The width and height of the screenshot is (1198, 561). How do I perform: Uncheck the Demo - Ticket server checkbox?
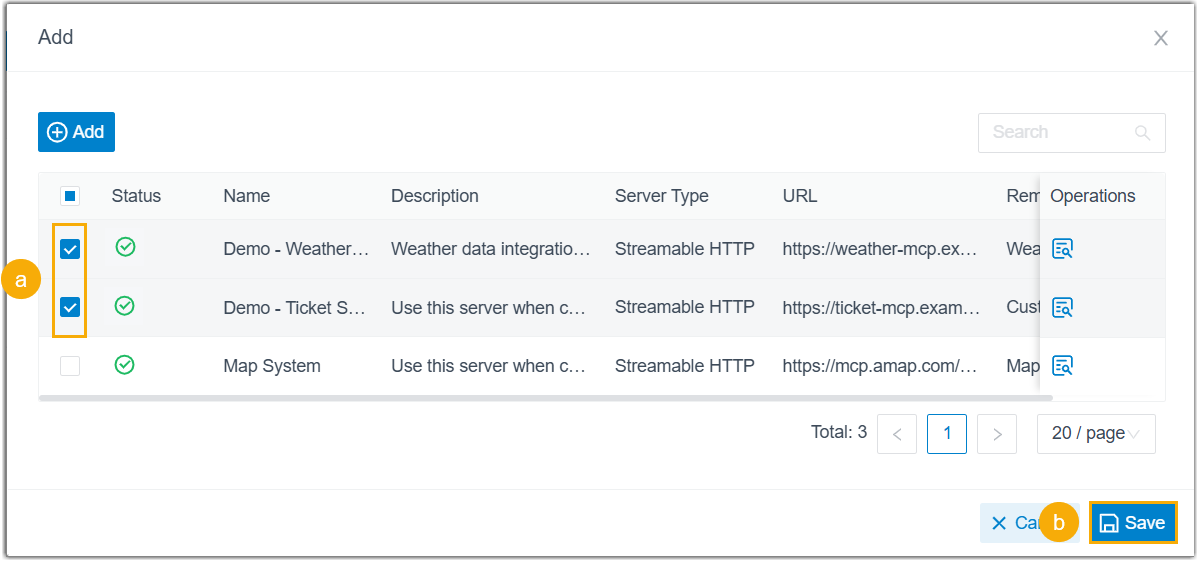(x=70, y=307)
